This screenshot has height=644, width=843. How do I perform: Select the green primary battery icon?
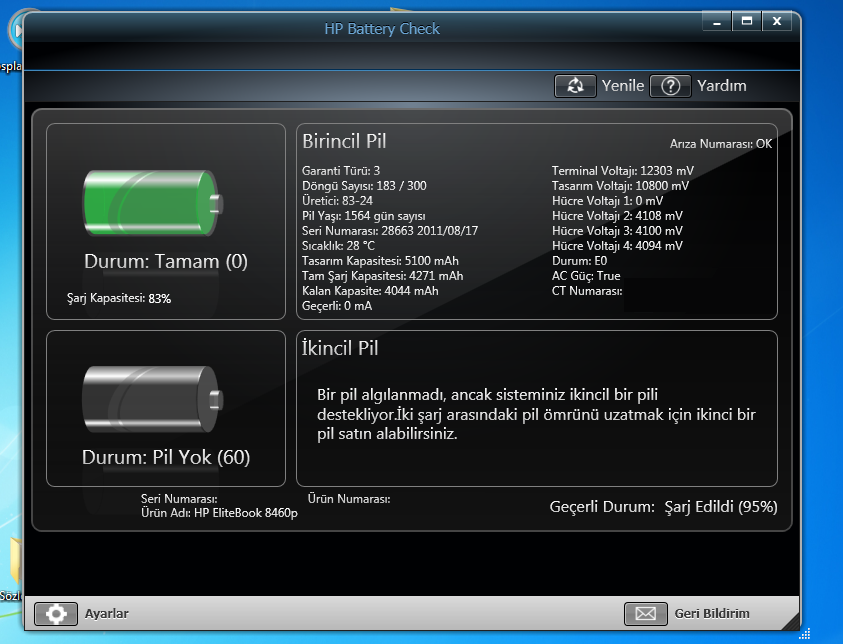(153, 203)
